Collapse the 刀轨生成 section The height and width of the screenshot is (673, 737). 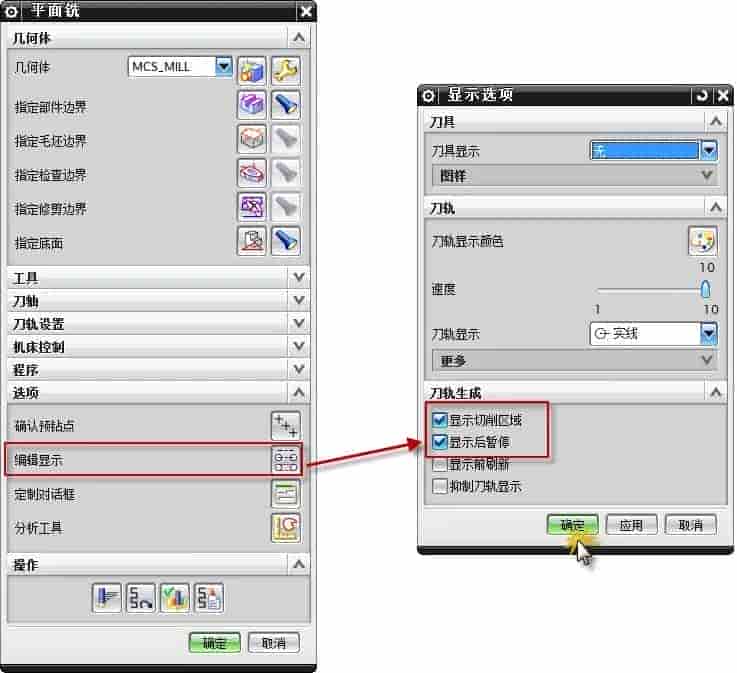tap(715, 392)
